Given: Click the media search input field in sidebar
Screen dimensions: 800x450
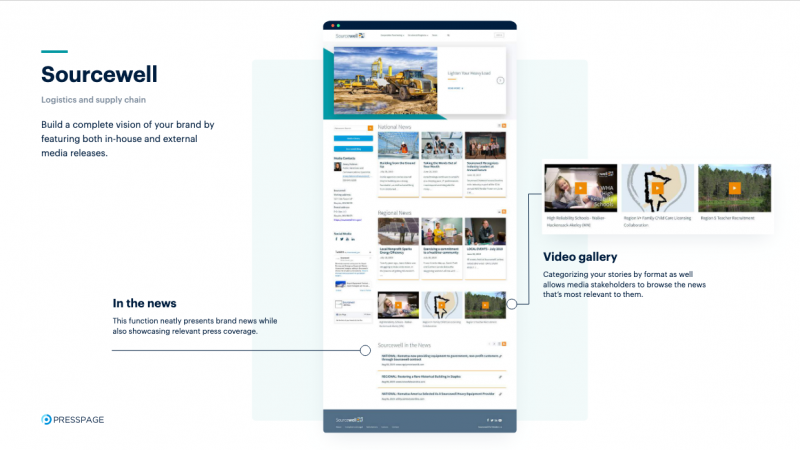Looking at the screenshot, I should point(351,128).
